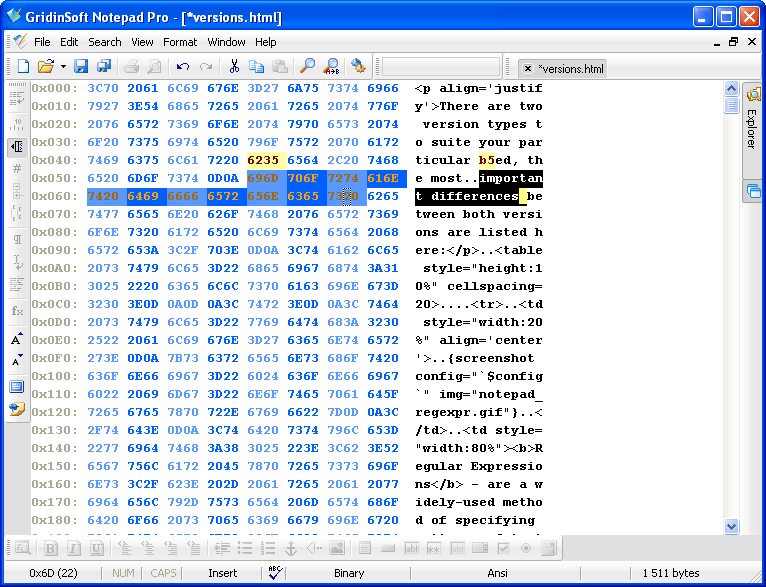Click the vertical scrollbar up arrow
766x587 pixels.
tap(731, 88)
